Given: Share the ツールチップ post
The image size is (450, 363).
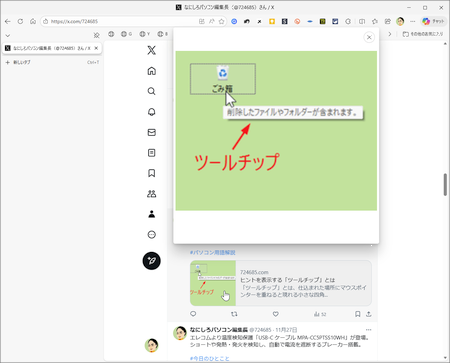Looking at the screenshot, I should point(369,314).
